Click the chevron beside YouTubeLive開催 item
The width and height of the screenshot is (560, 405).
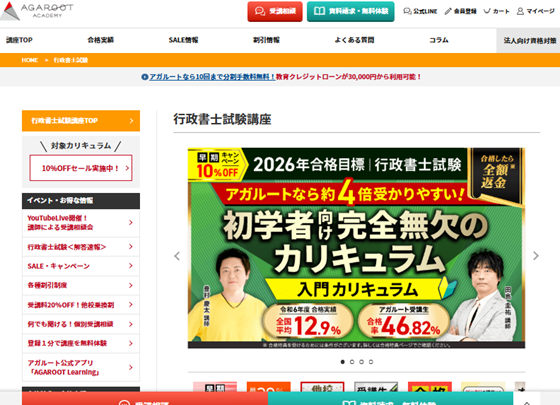[x=131, y=222]
